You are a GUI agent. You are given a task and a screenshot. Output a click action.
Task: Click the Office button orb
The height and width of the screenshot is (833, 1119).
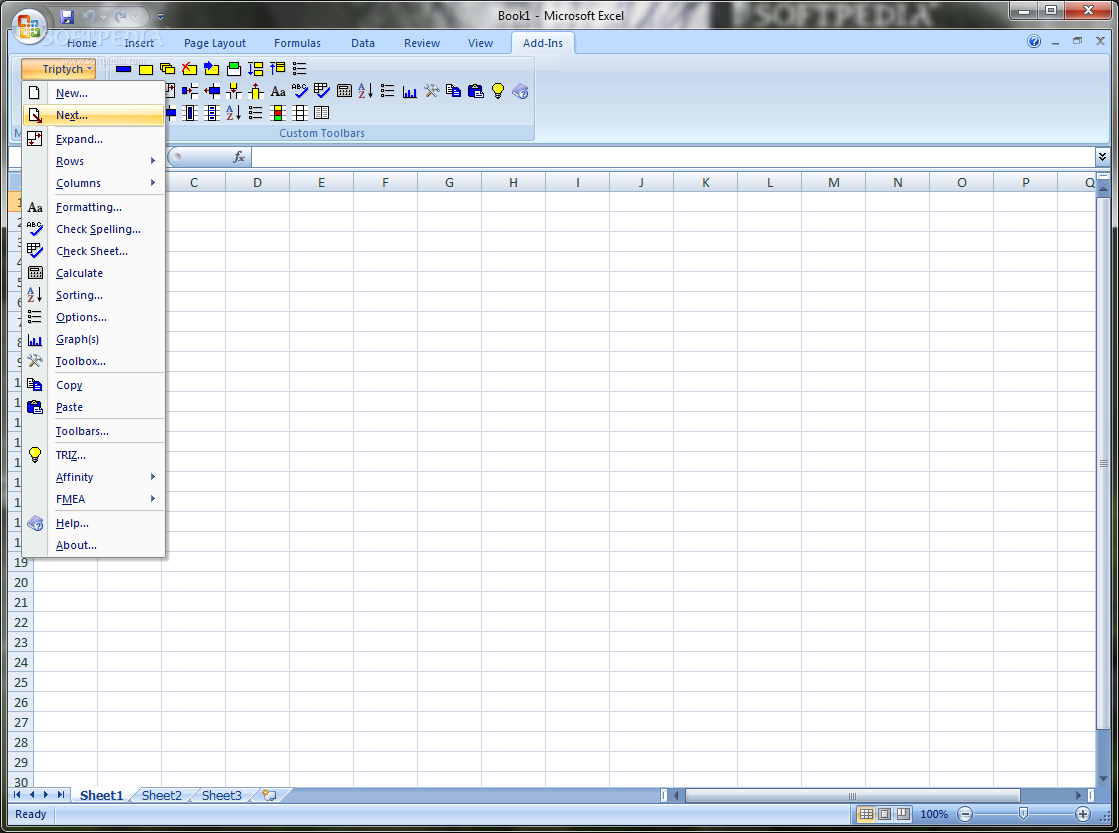coord(29,26)
